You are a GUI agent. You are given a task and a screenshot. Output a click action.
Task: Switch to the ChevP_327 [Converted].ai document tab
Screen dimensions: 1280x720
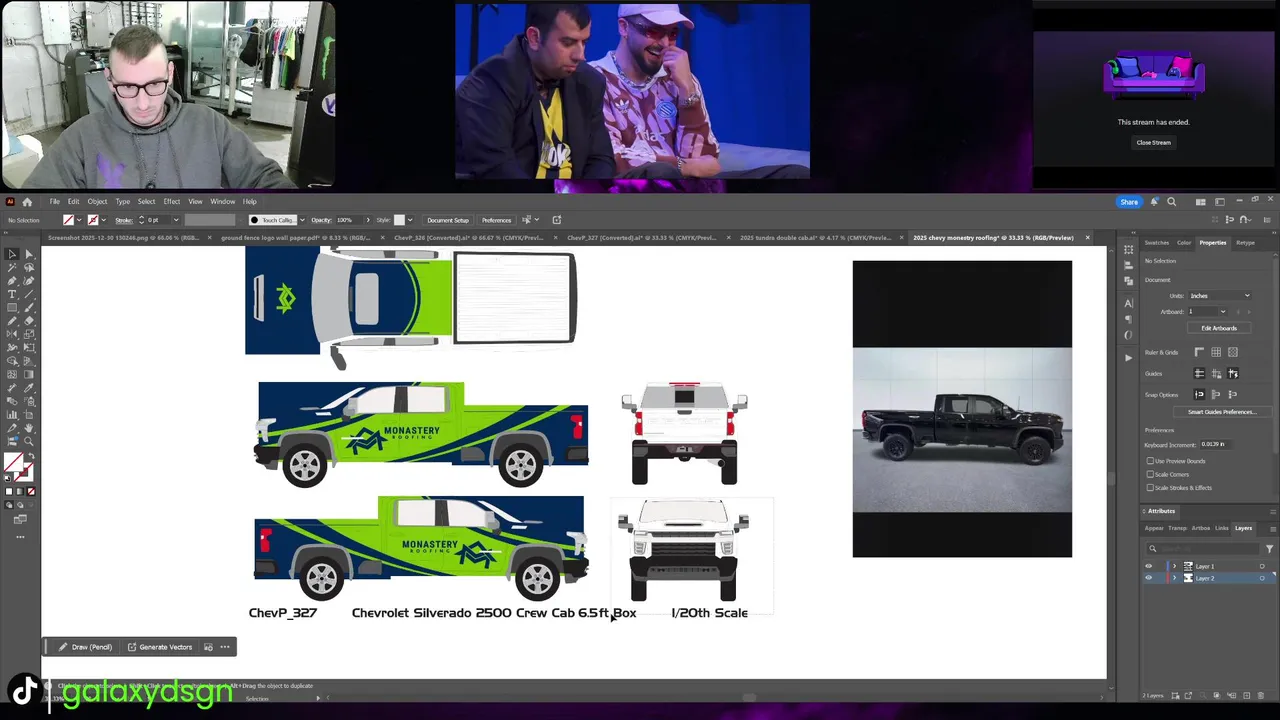pos(641,238)
